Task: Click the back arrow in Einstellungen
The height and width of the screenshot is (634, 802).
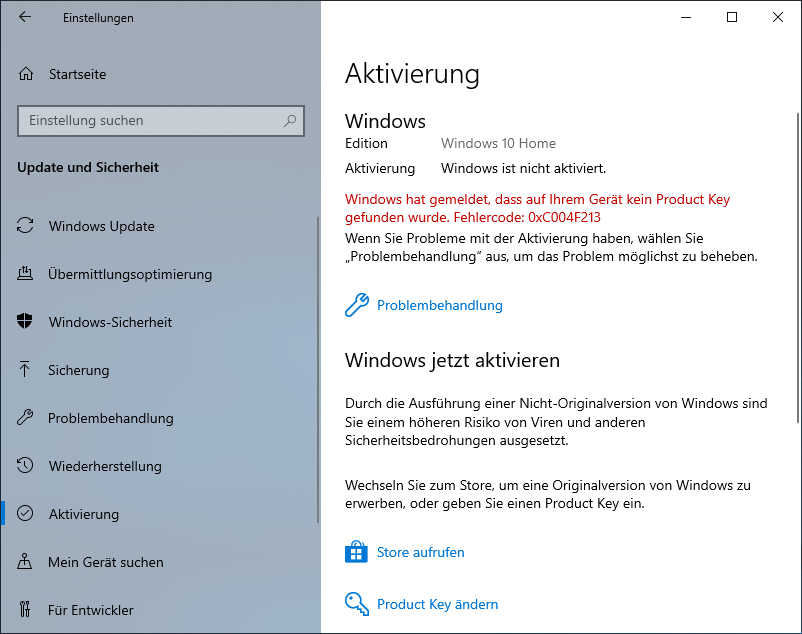Action: [25, 17]
